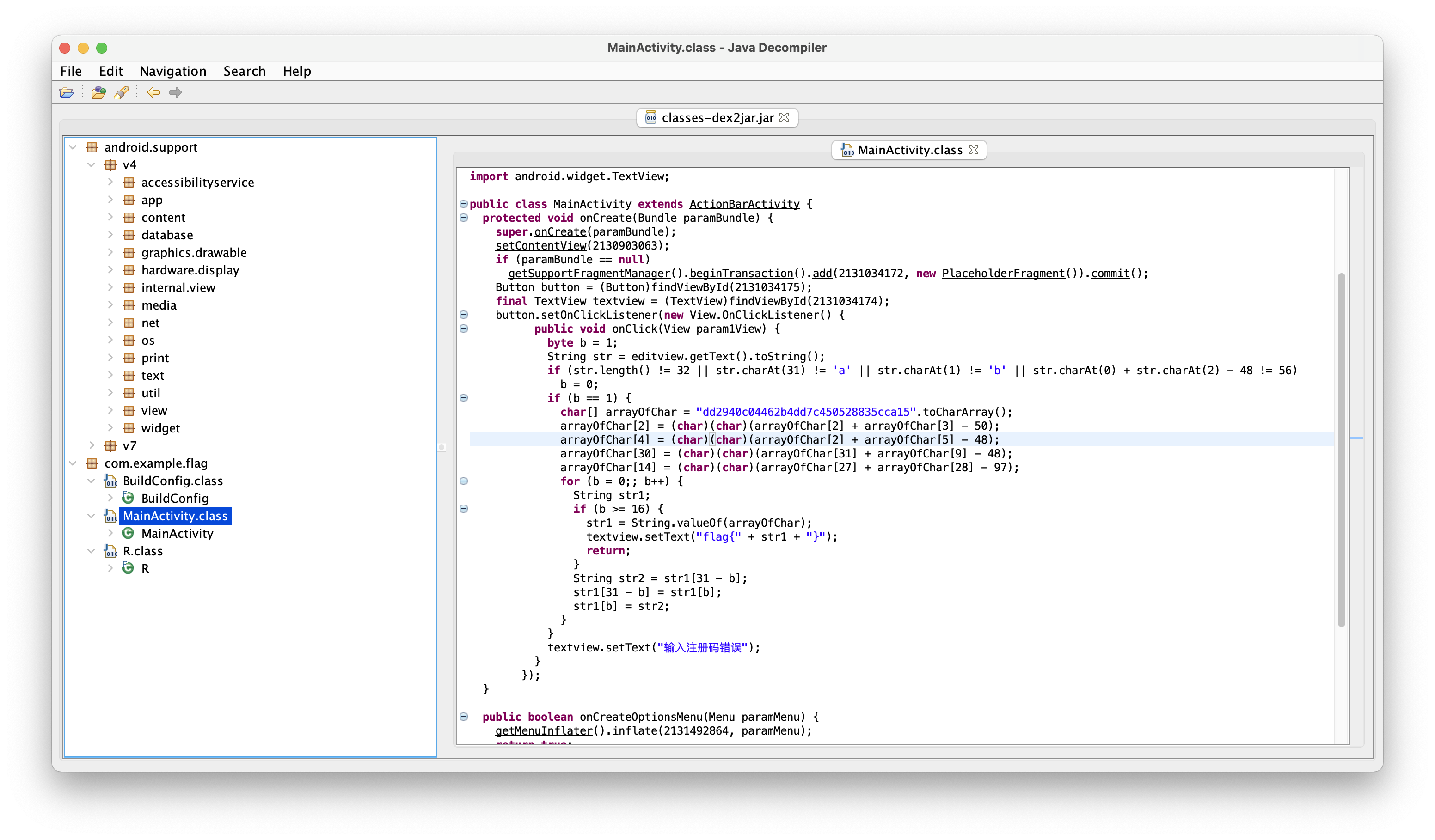This screenshot has width=1435, height=840.
Task: Open the Search menu
Action: pos(244,71)
